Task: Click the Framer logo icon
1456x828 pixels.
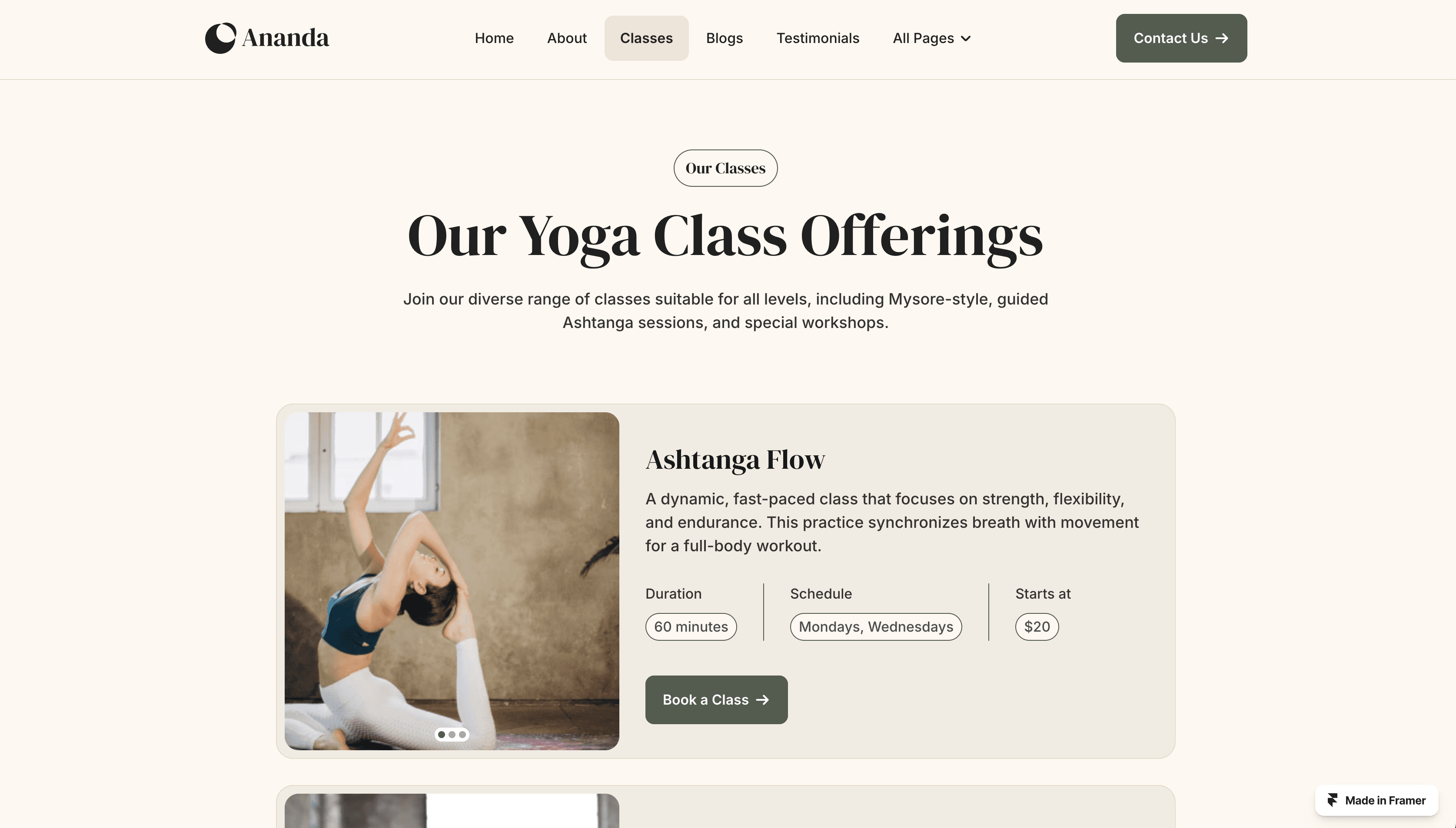Action: 1333,800
